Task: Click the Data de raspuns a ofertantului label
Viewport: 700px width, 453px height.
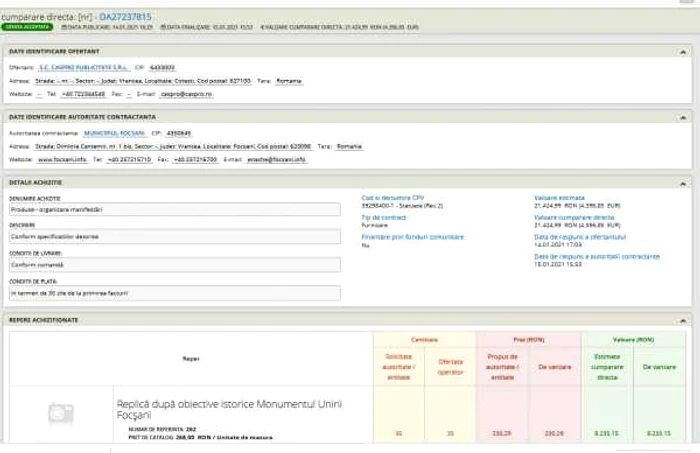Action: (580, 237)
